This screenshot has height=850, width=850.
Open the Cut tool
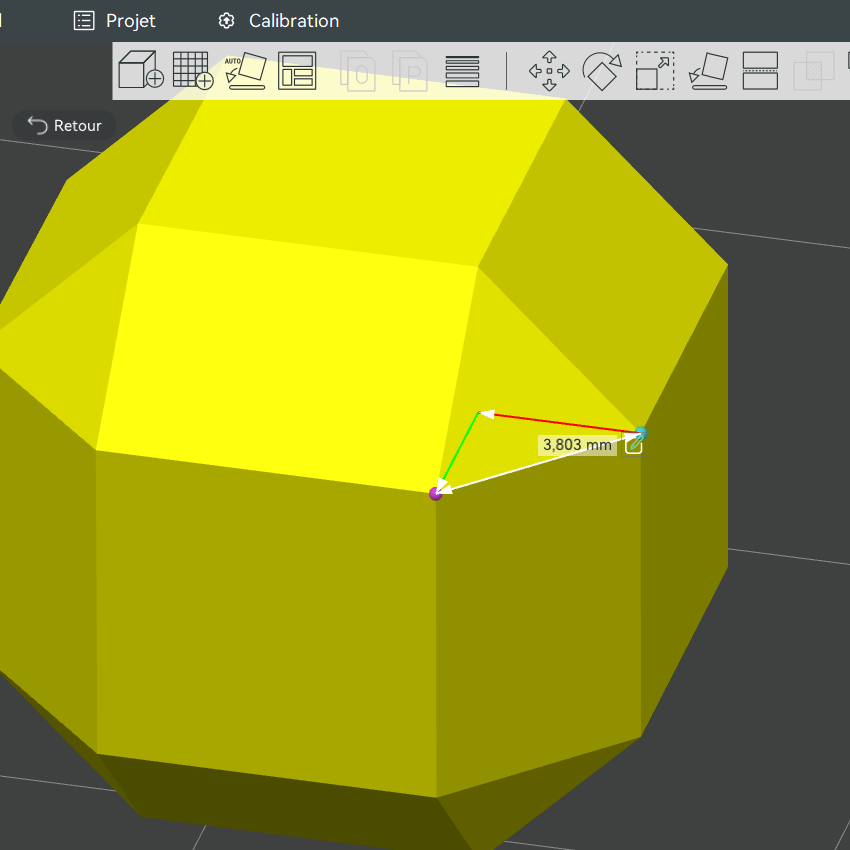tap(760, 70)
